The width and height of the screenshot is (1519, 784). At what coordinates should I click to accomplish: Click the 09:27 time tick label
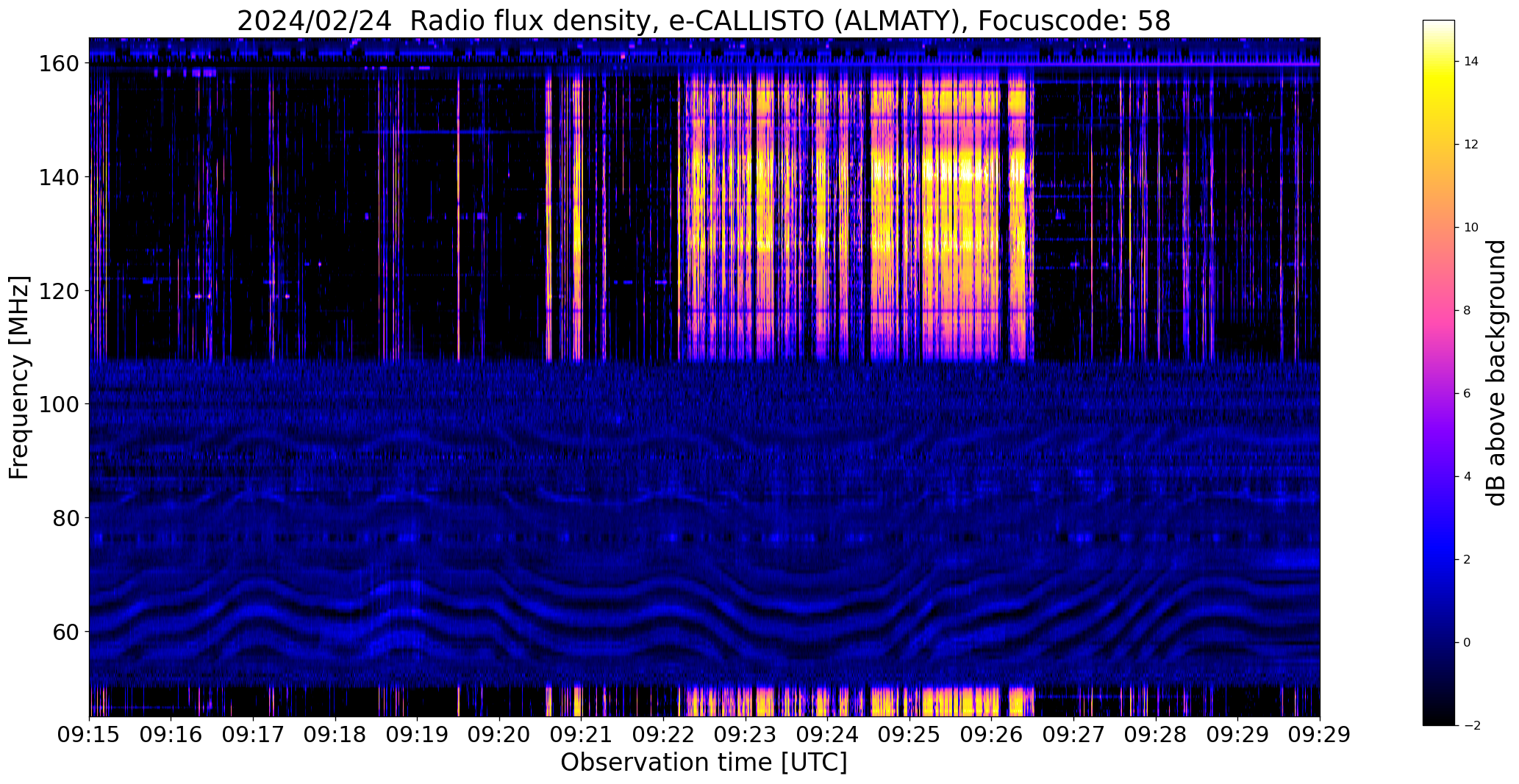pos(1073,736)
